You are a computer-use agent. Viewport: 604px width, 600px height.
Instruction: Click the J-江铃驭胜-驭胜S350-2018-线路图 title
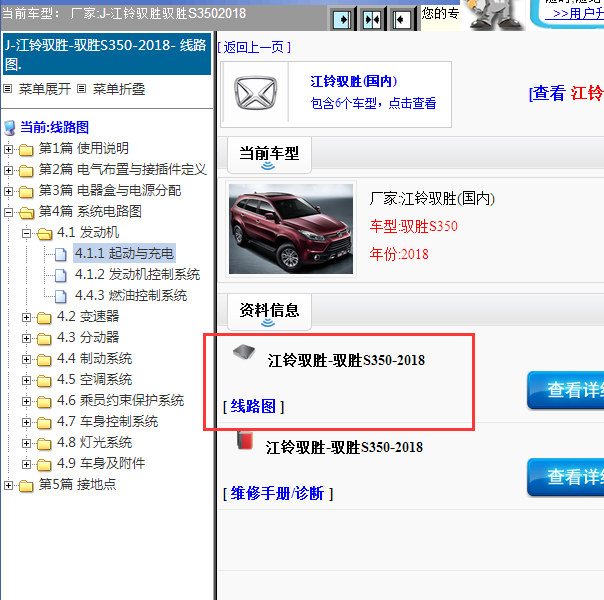click(107, 54)
